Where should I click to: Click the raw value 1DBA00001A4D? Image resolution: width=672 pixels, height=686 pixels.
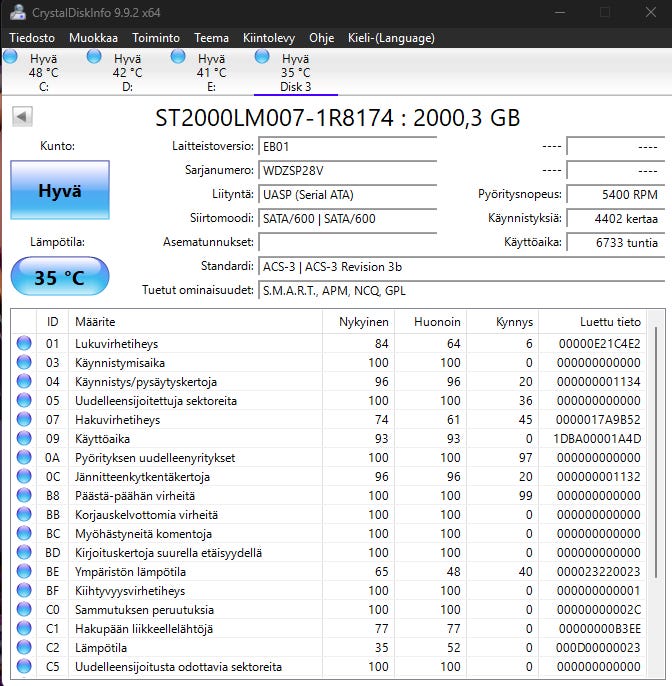pyautogui.click(x=597, y=438)
